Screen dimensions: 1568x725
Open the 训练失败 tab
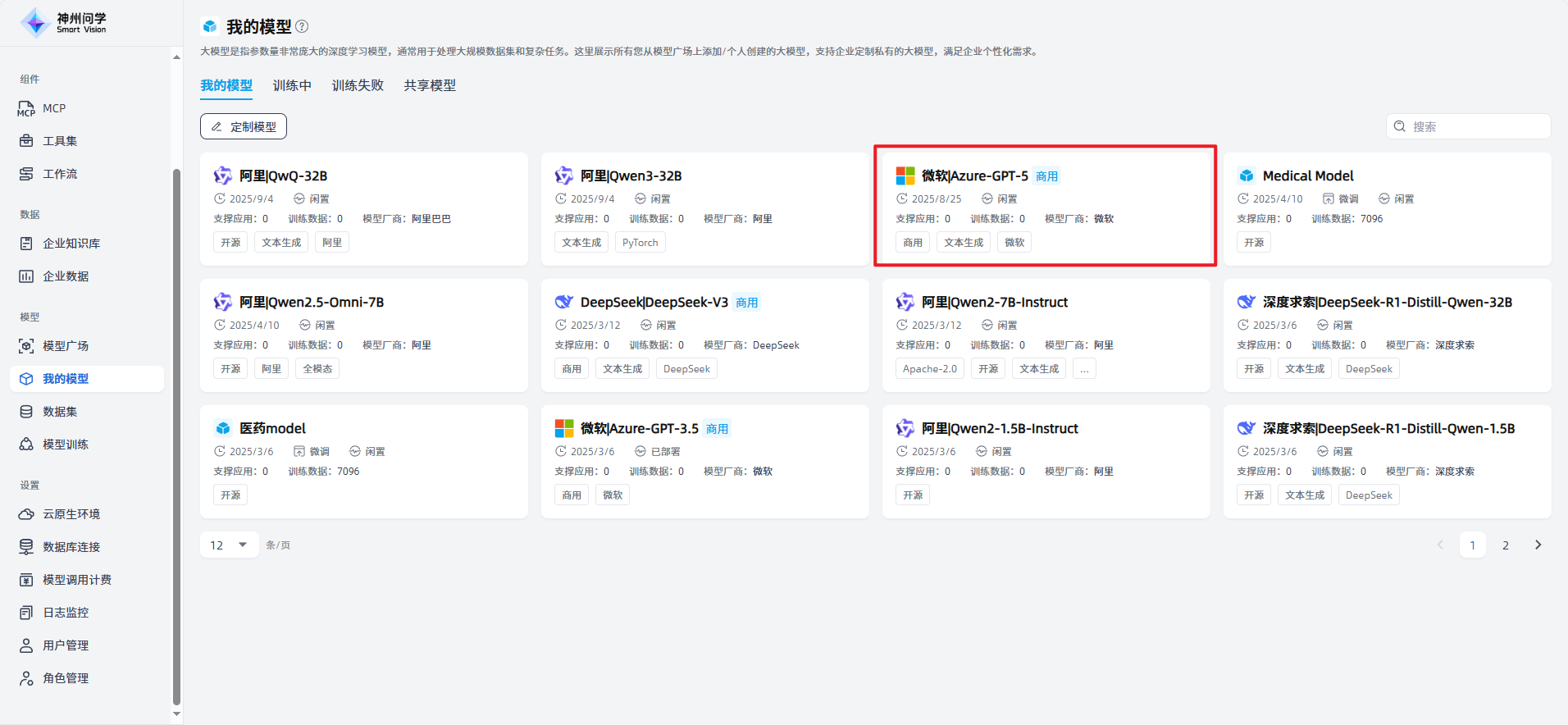tap(358, 85)
